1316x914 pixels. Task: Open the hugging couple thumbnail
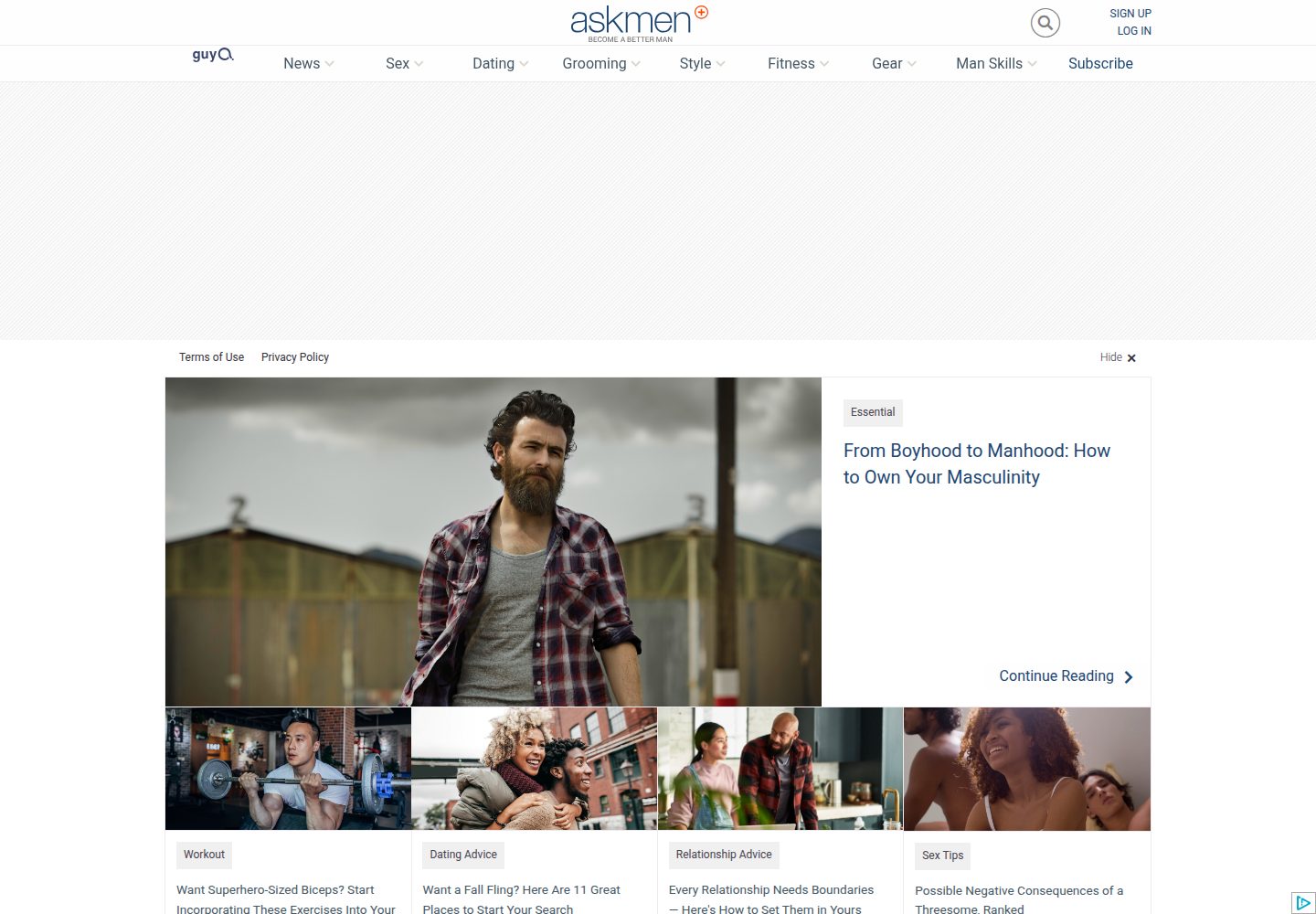[535, 769]
